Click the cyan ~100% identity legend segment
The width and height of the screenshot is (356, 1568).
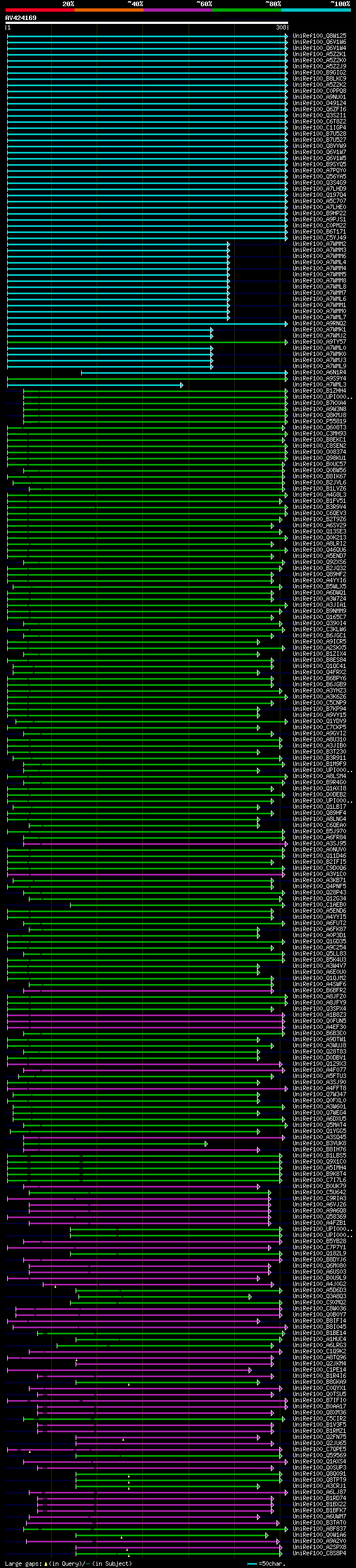pos(316,10)
